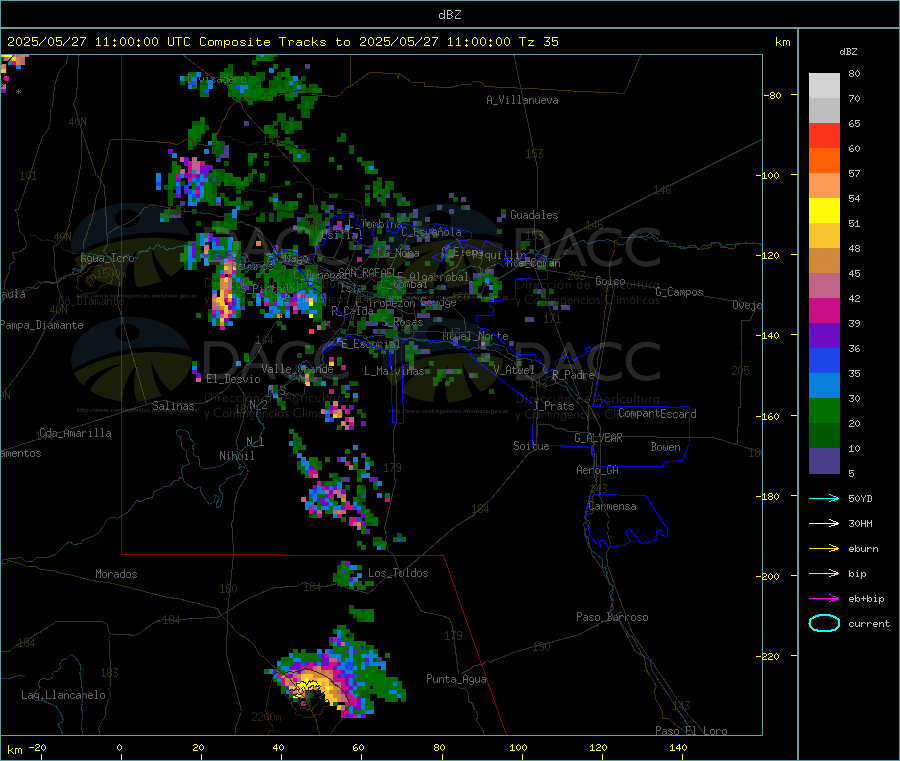Click the 54 dBZ yellow legend swatch
The image size is (900, 761).
click(x=824, y=211)
